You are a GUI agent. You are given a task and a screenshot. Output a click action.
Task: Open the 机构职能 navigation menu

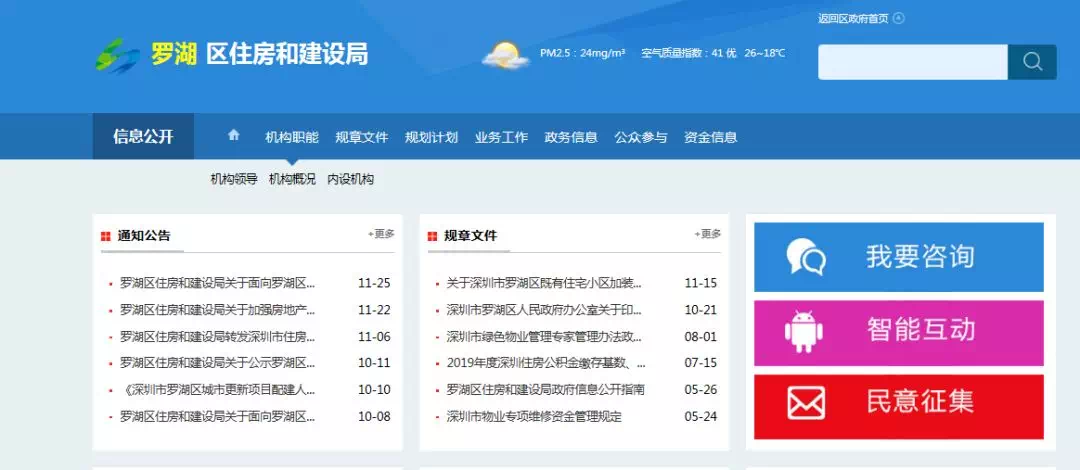point(291,137)
